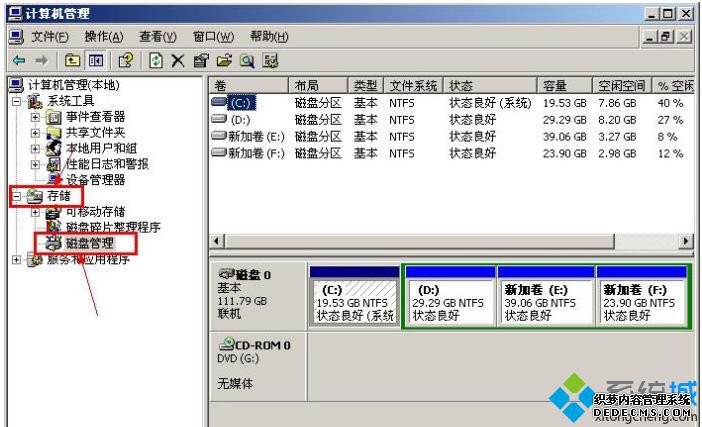Click the last toolbar settings list icon
This screenshot has height=427, width=702.
point(270,60)
